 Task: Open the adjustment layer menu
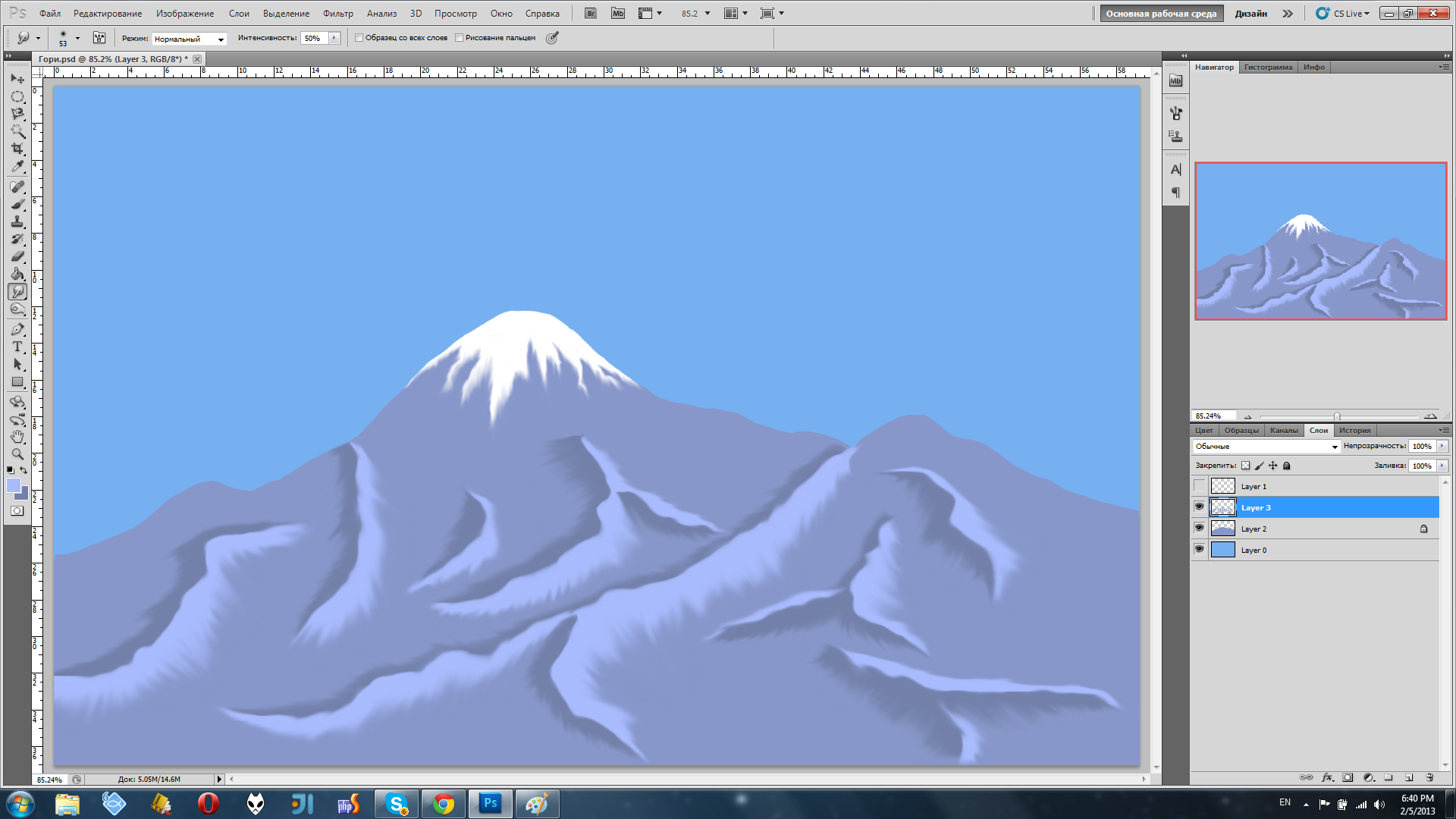(x=1369, y=777)
